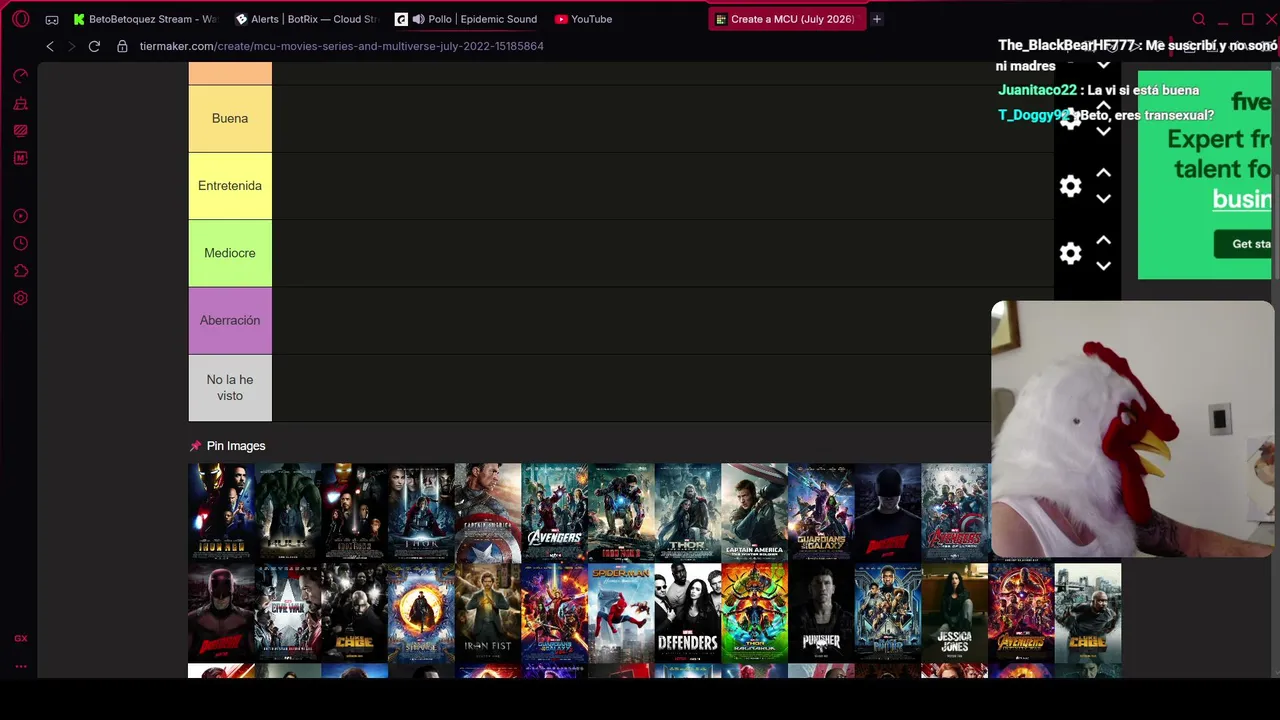Open the Player icon in sidebar

click(21, 216)
